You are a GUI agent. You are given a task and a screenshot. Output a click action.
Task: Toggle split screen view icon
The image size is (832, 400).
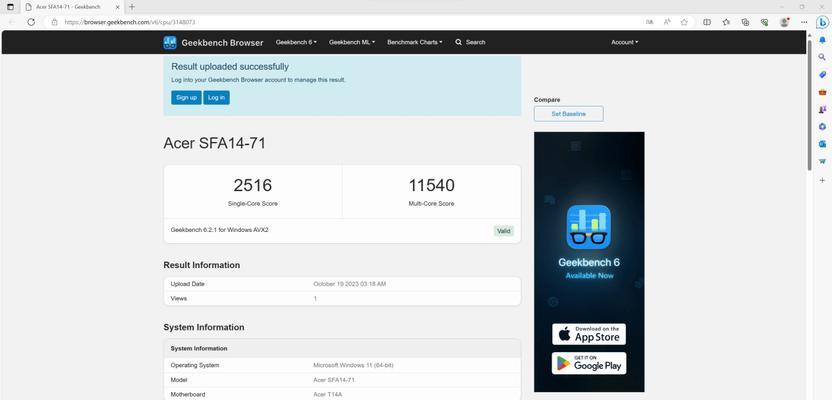707,22
